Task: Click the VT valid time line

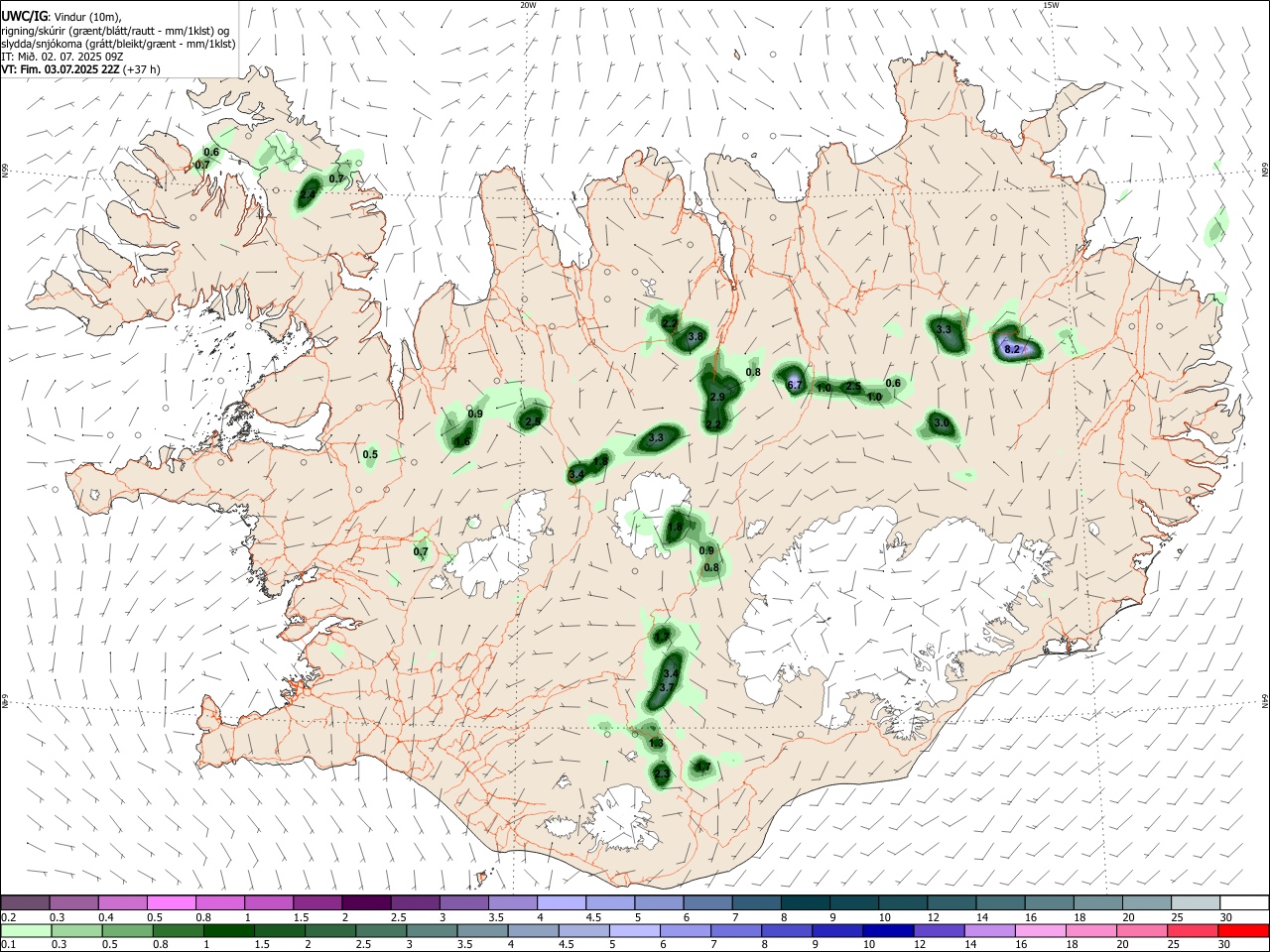Action: click(x=80, y=69)
